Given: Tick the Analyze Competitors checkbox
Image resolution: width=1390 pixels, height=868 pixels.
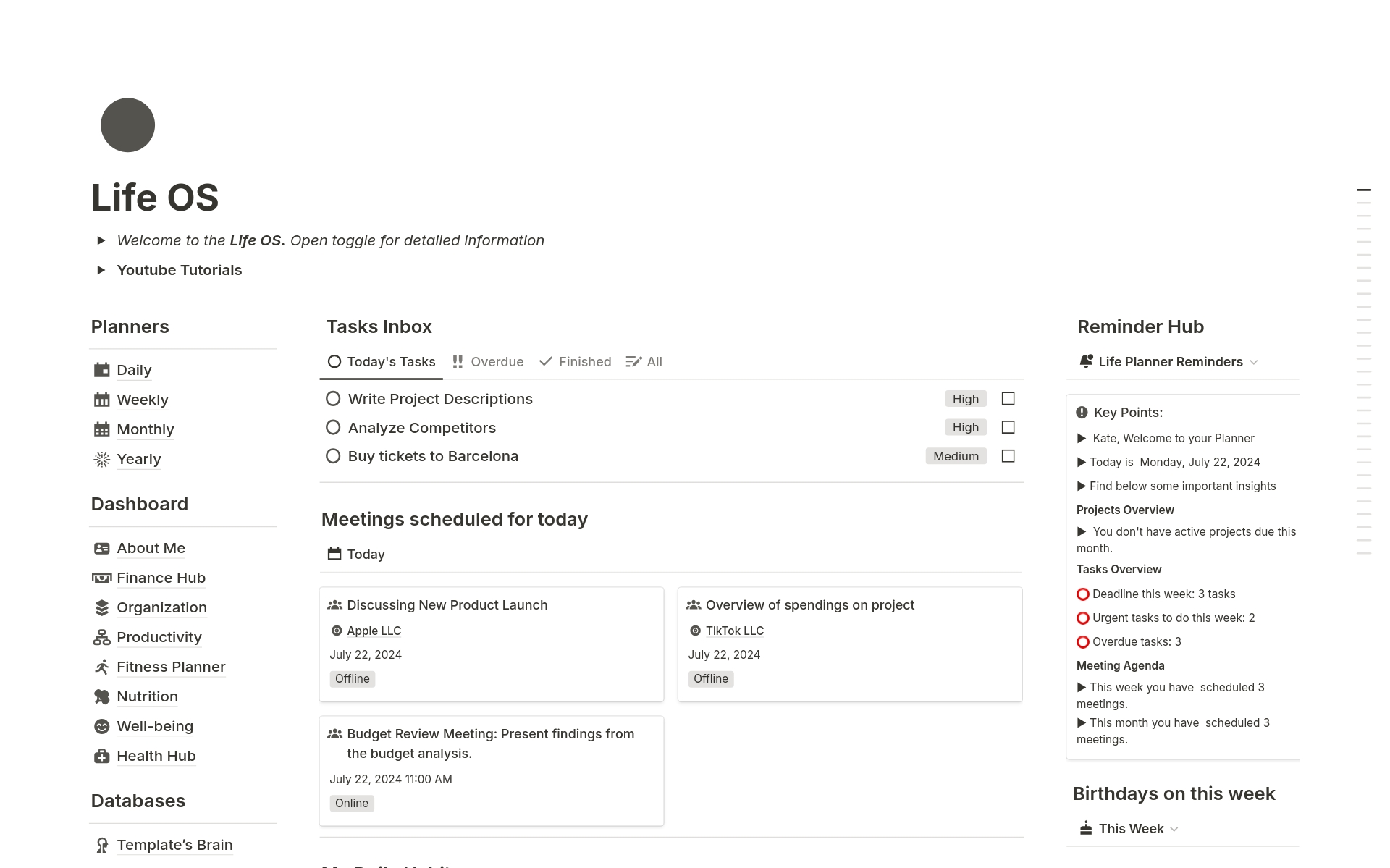Looking at the screenshot, I should (1008, 427).
